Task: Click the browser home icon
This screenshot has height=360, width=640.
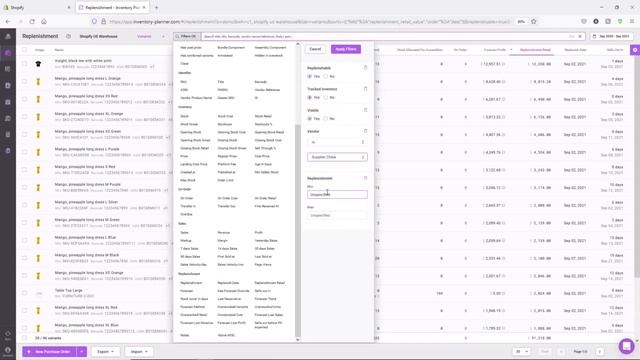Action: [44, 21]
